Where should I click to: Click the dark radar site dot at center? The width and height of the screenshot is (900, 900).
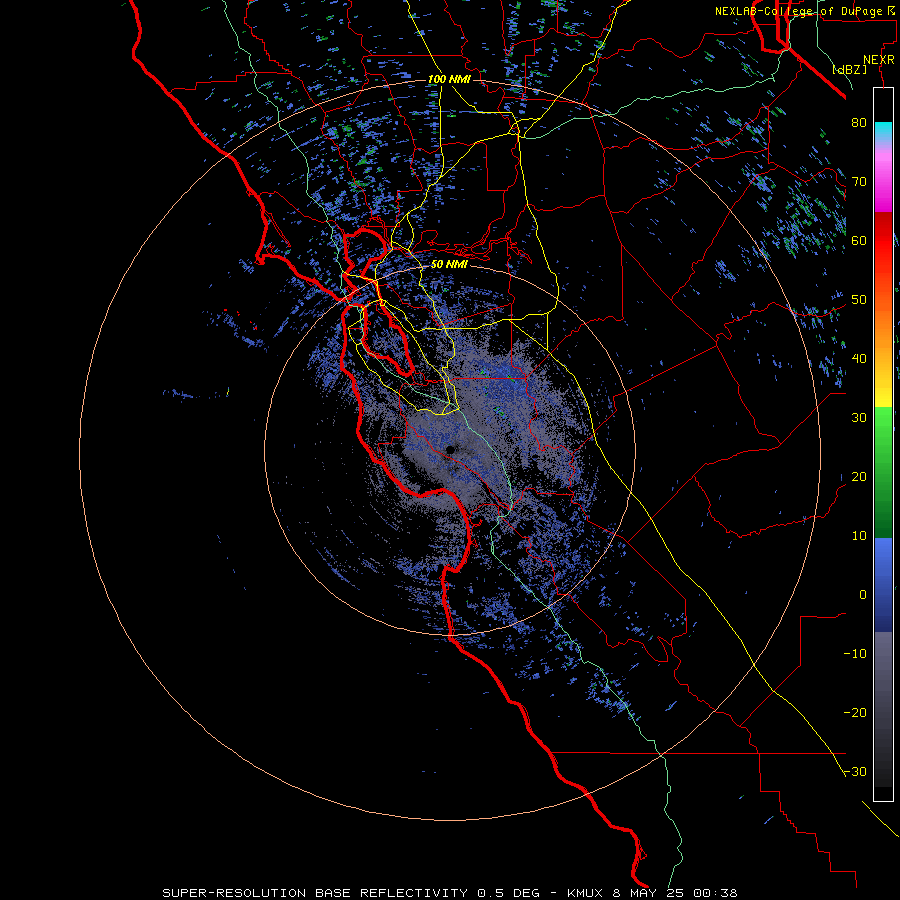click(x=450, y=449)
